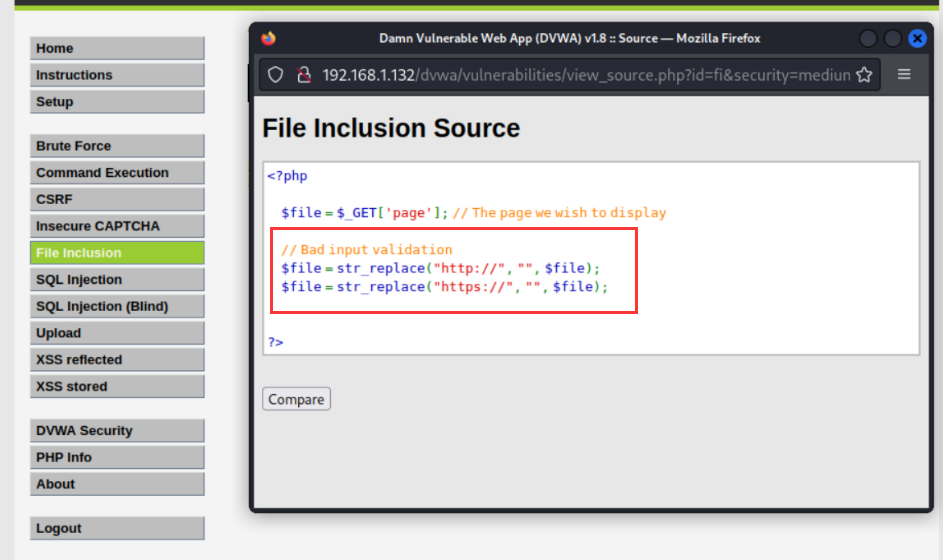This screenshot has height=560, width=943.
Task: Open the XSS reflected page
Action: 117,360
